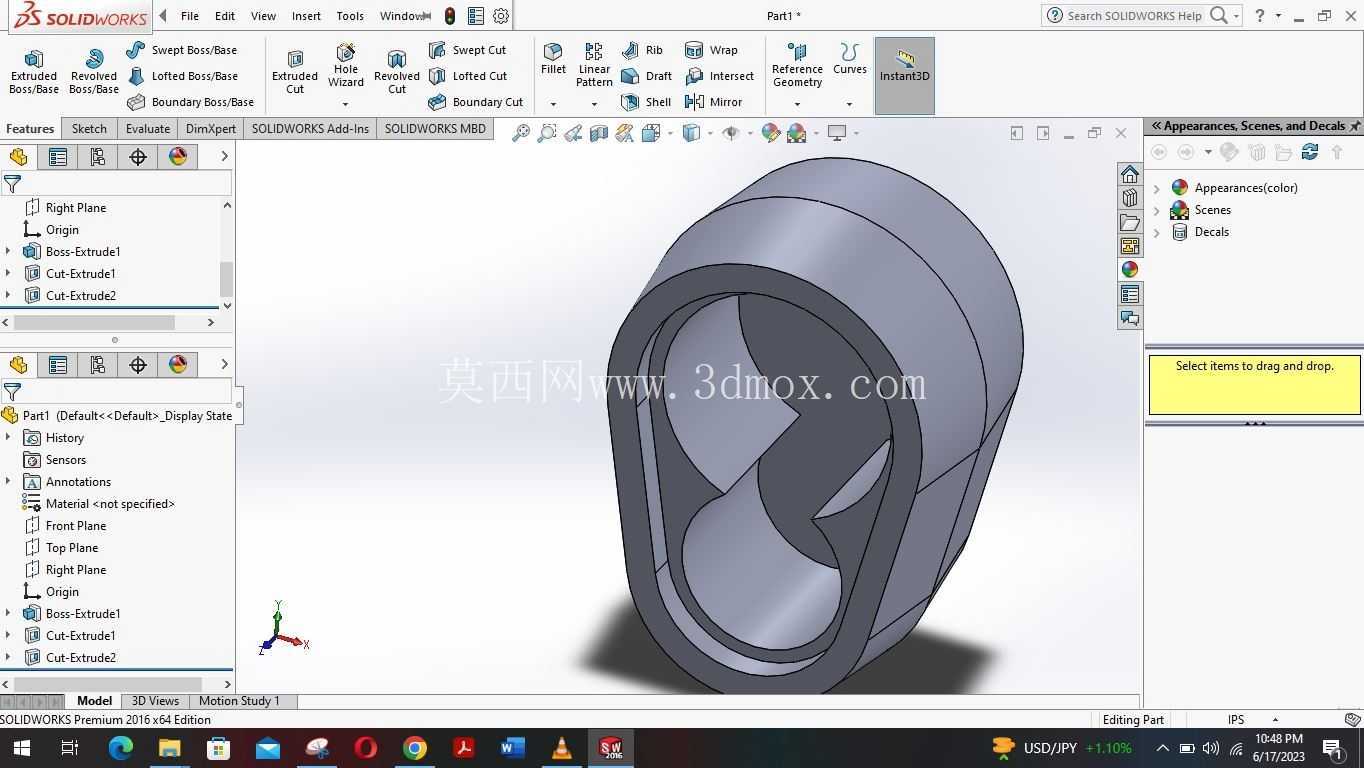Open Windows Start menu
This screenshot has height=768, width=1364.
coord(21,748)
